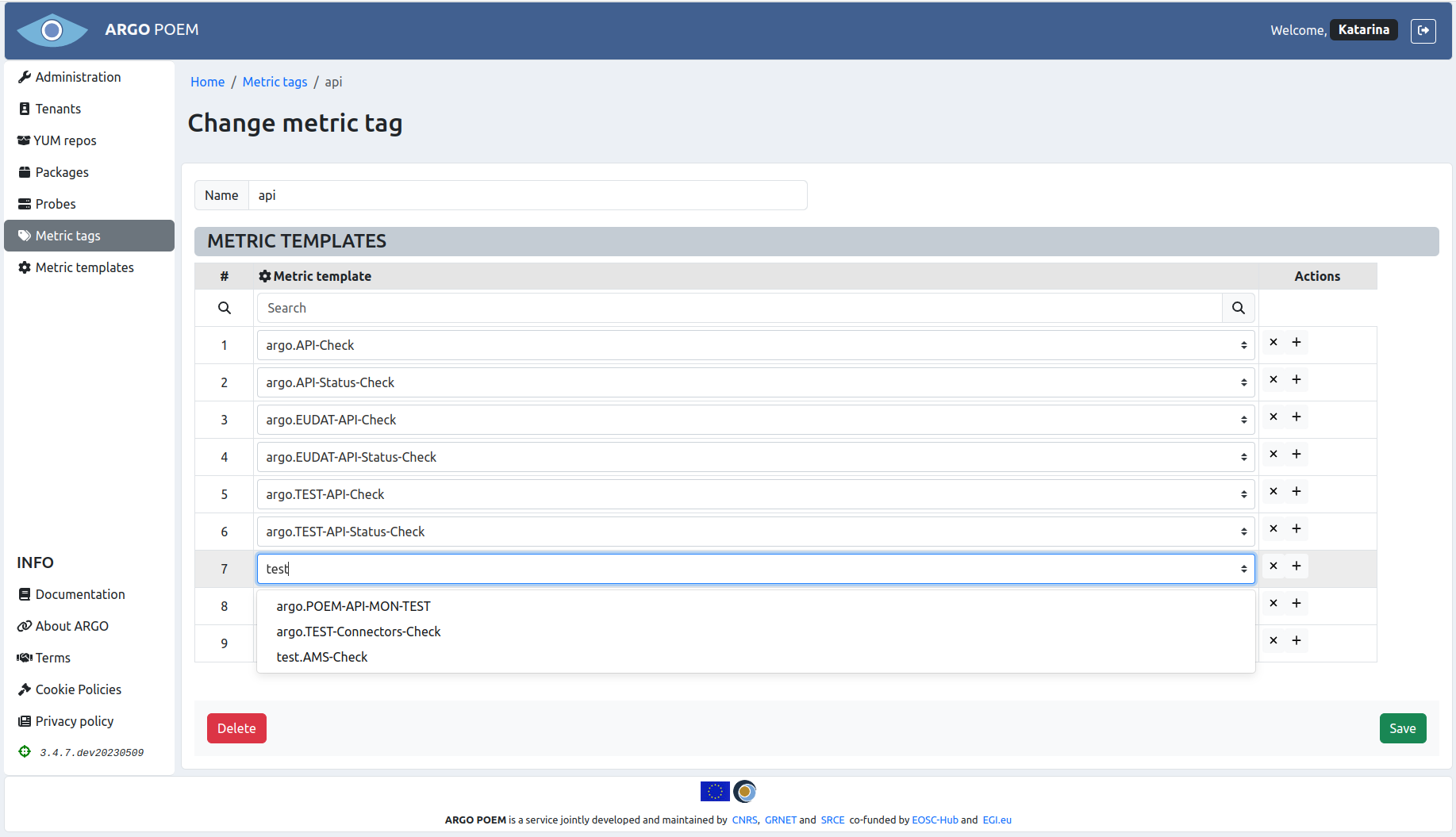Click the Documentation icon under INFO
Viewport: 1456px width, 837px height.
(x=23, y=593)
